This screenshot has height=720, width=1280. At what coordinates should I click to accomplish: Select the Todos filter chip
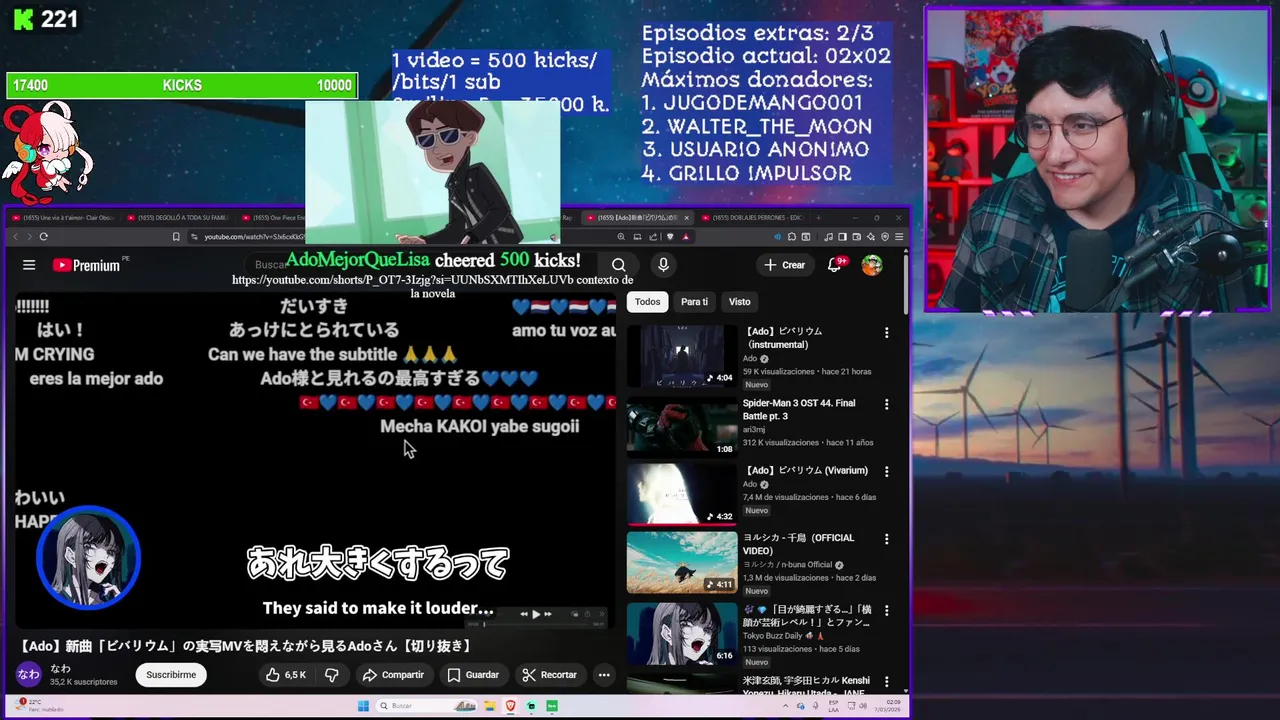[647, 302]
